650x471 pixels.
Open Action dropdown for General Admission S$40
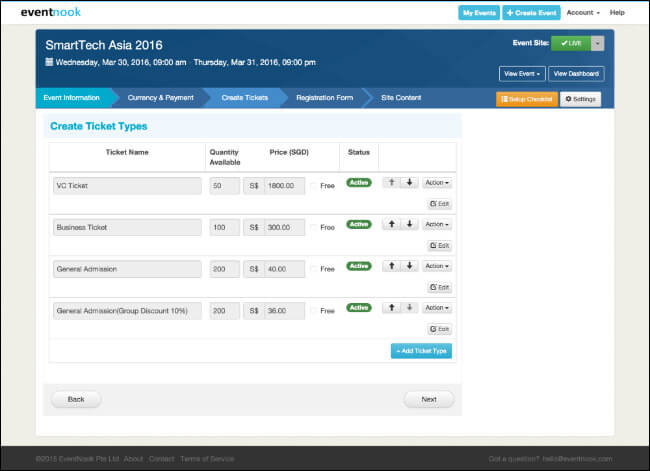[437, 266]
